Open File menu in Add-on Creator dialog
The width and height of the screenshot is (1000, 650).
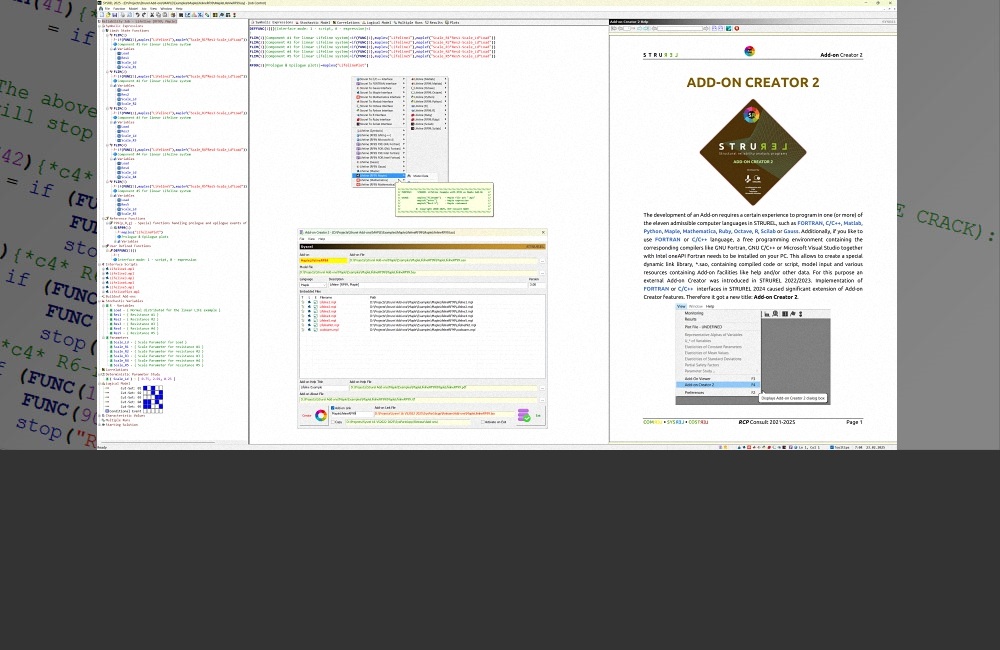(302, 239)
